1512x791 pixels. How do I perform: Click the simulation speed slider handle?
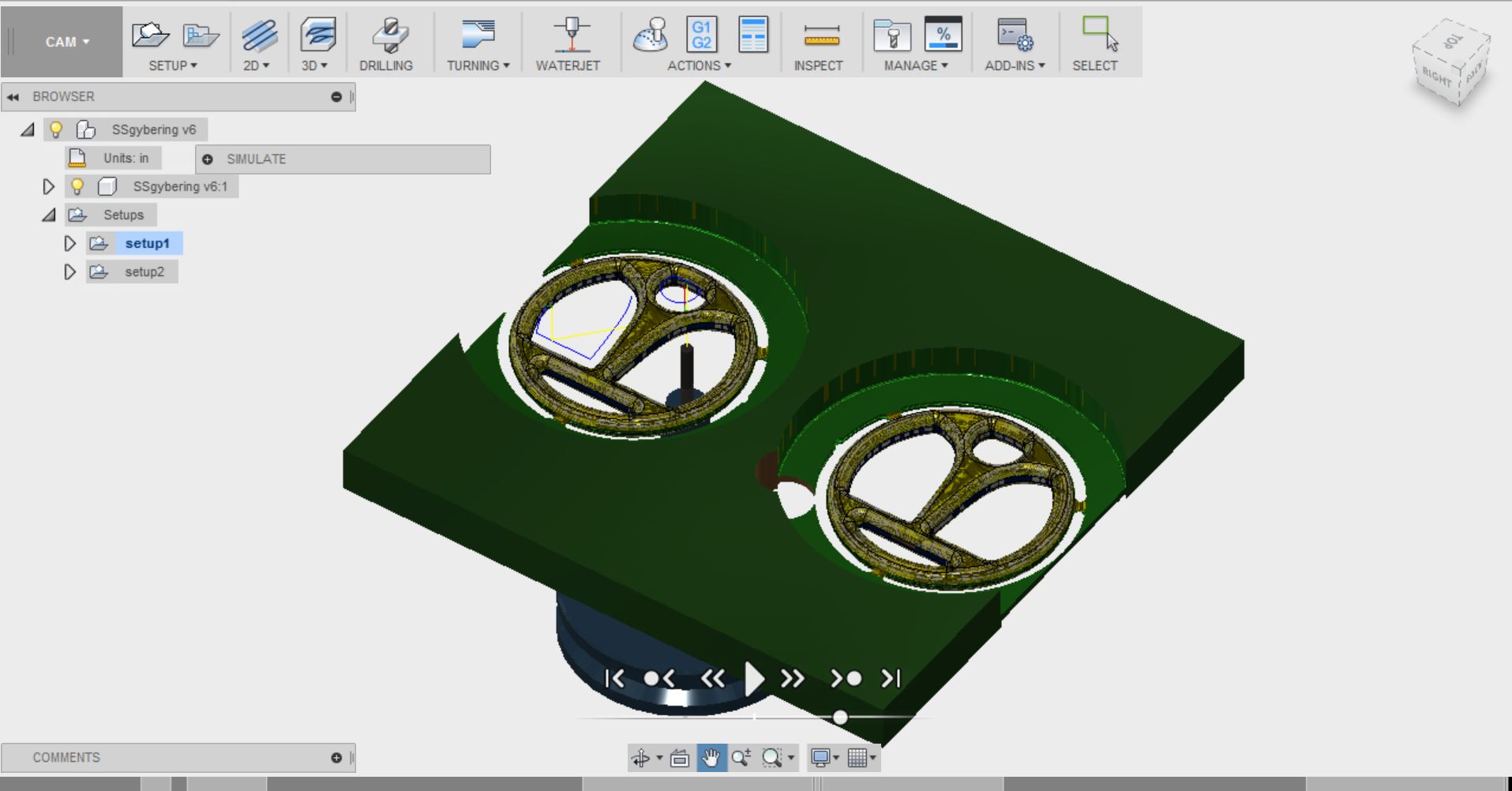click(x=840, y=717)
